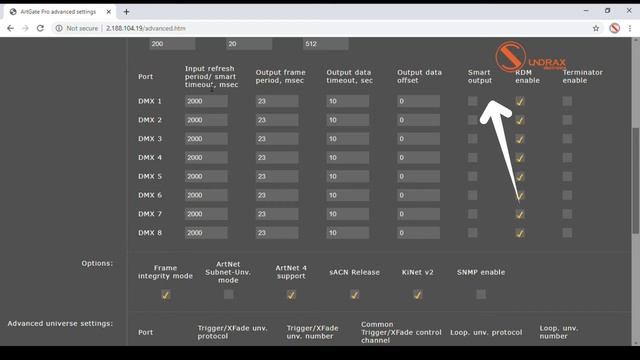Close the ArtGate Pro advanced settings tab

(x=109, y=12)
